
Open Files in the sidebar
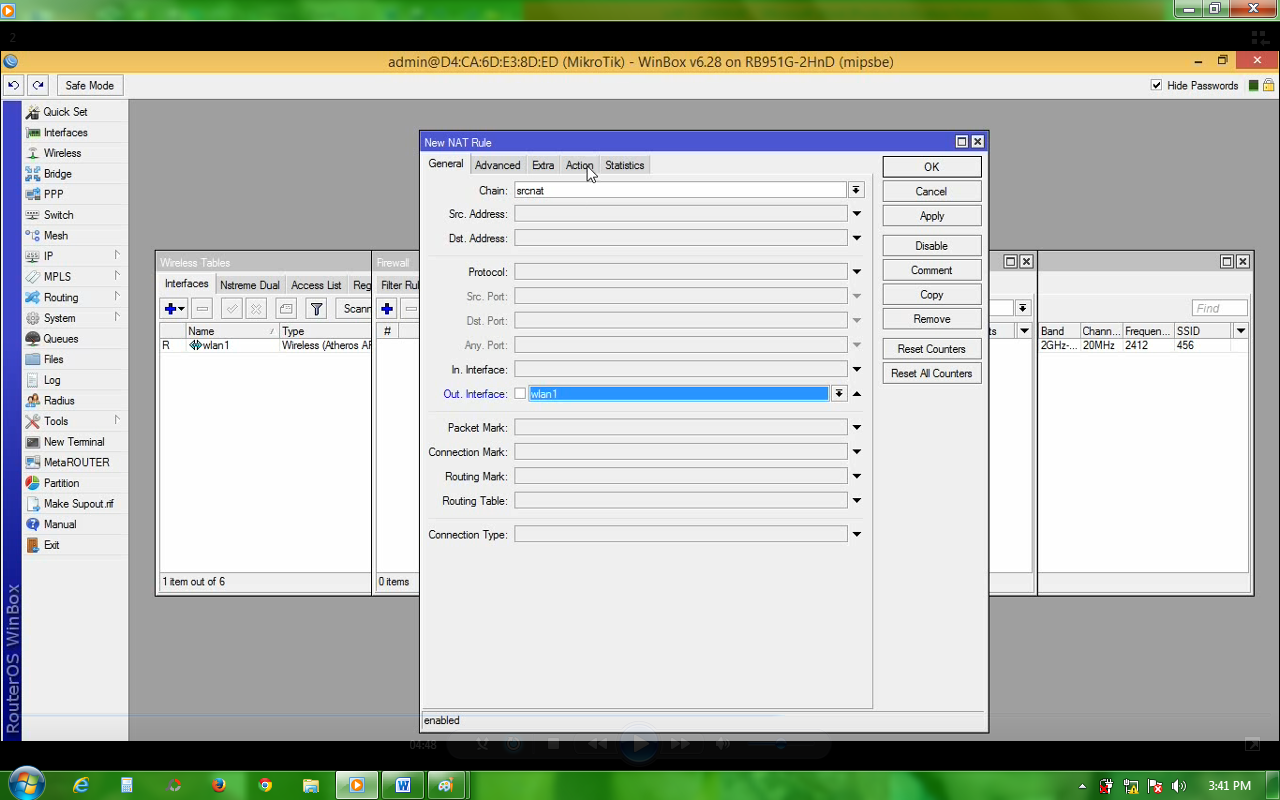pos(53,359)
